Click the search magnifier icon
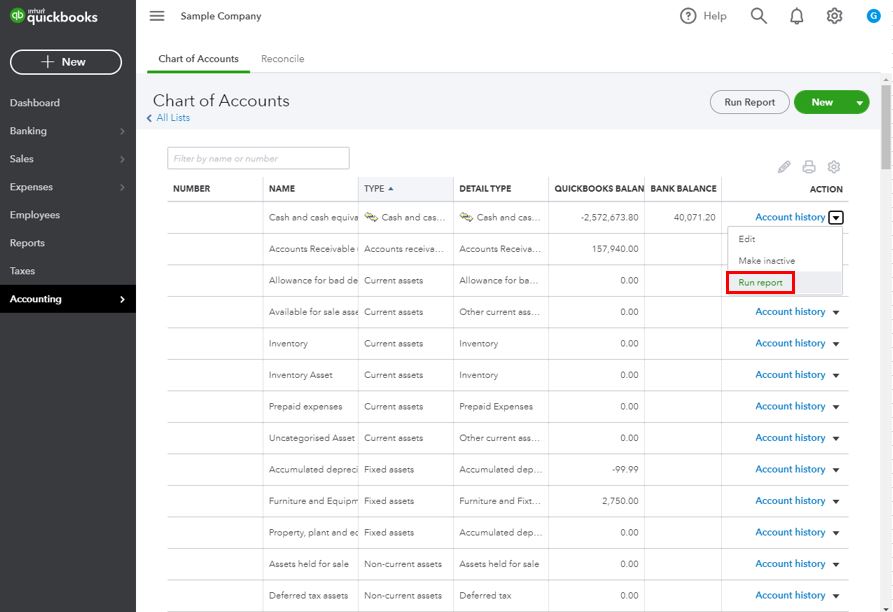The height and width of the screenshot is (612, 893). point(759,16)
